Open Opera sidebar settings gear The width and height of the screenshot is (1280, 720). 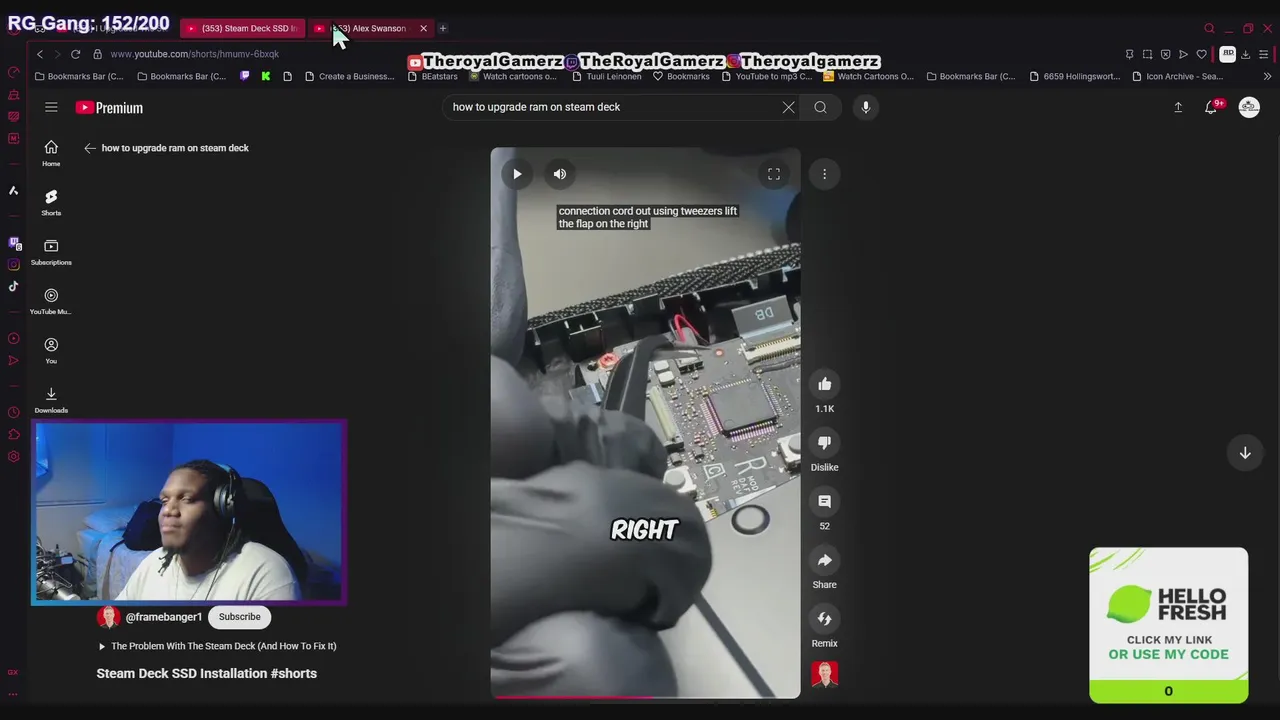pyautogui.click(x=13, y=456)
